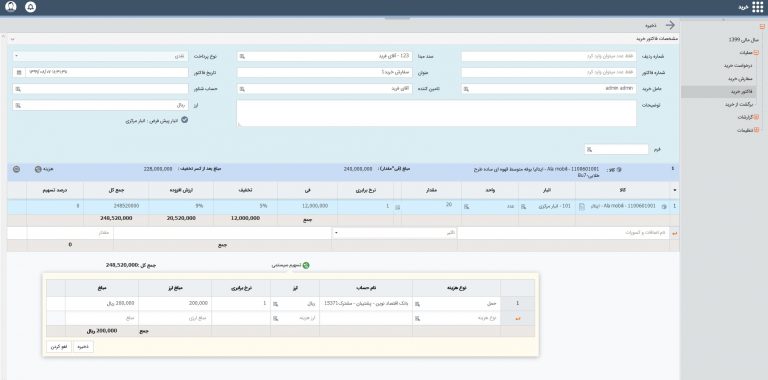Open lookup icon in ارز cell of row 1

click(x=275, y=304)
